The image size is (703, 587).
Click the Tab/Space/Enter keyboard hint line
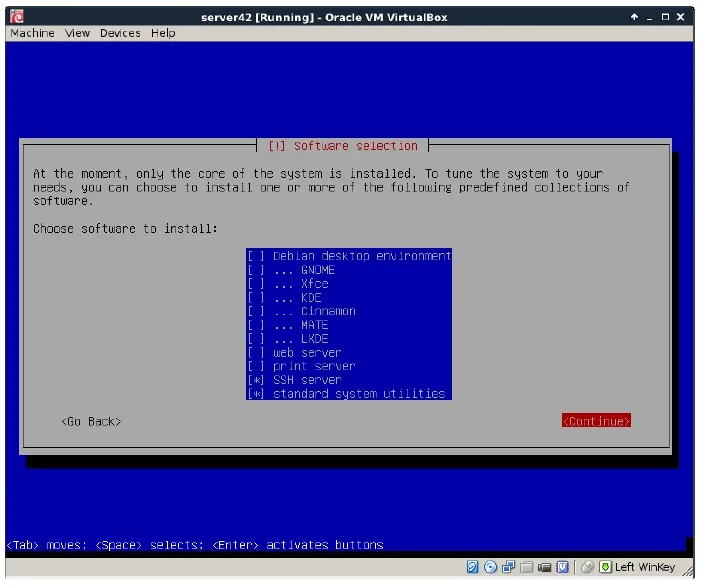click(x=195, y=545)
